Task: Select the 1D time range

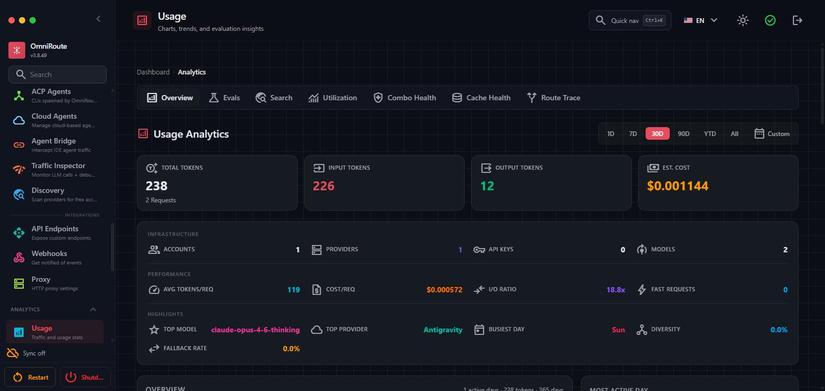Action: [611, 134]
